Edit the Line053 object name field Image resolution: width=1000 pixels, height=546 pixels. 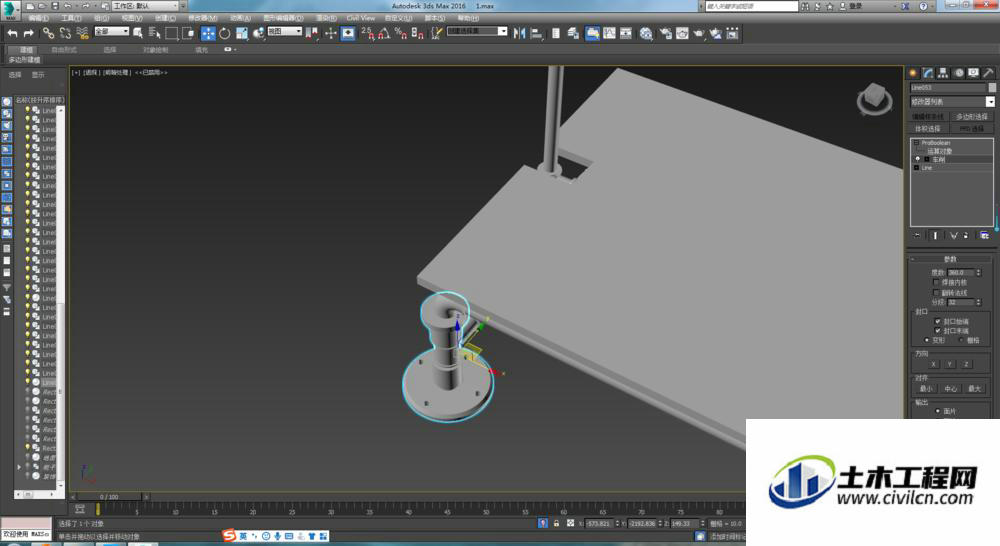[x=948, y=87]
